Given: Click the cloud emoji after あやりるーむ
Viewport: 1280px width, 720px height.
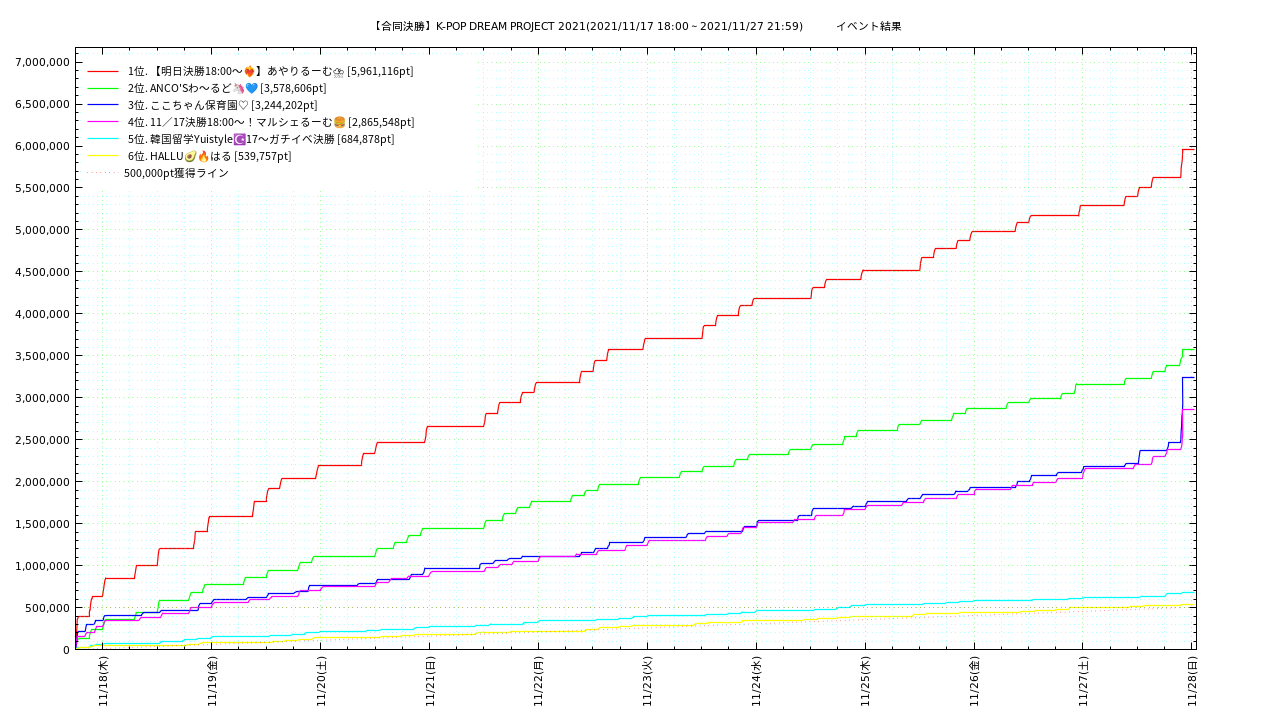Looking at the screenshot, I should (x=339, y=71).
